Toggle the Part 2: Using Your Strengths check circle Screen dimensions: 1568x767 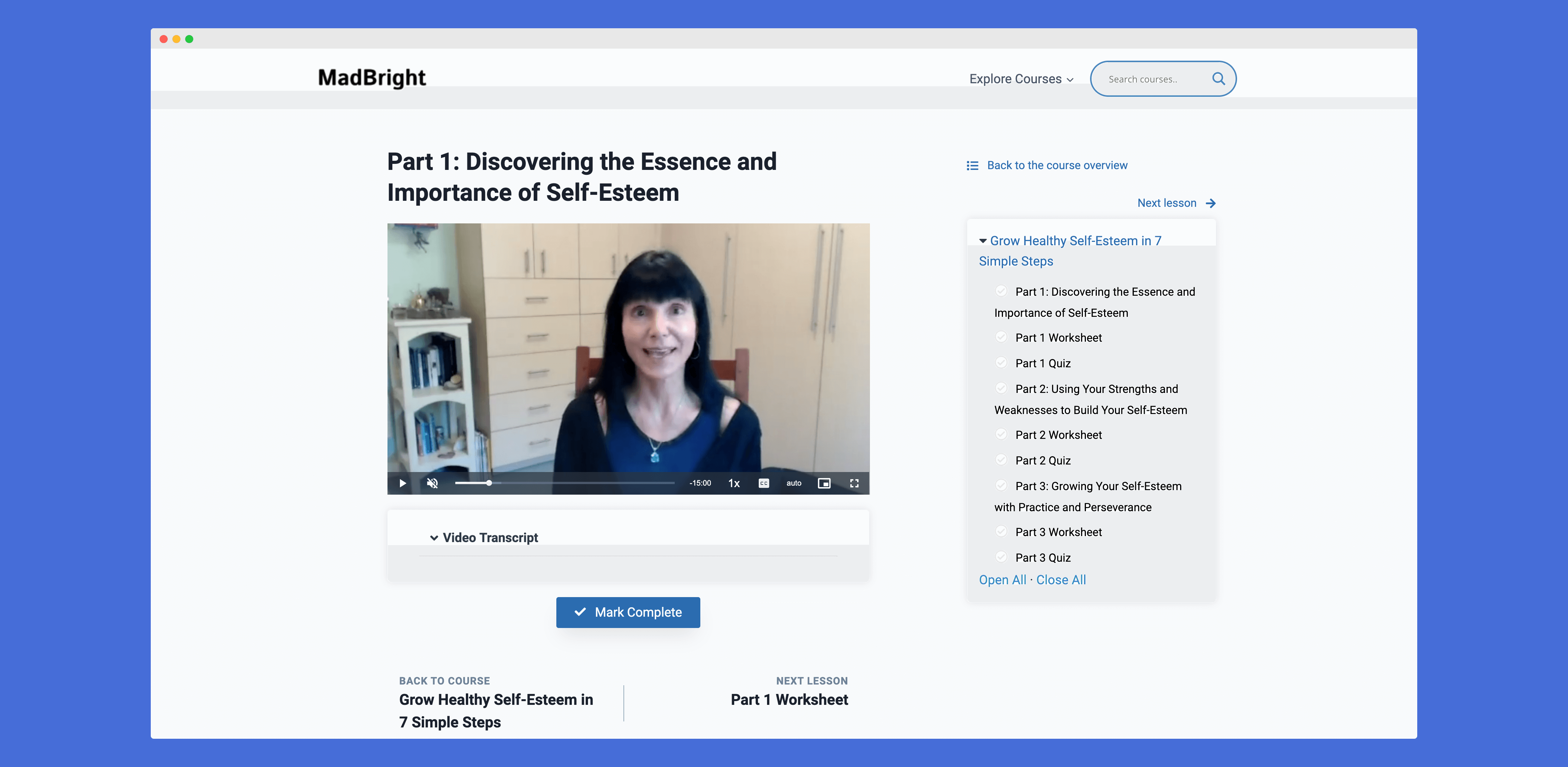1001,387
